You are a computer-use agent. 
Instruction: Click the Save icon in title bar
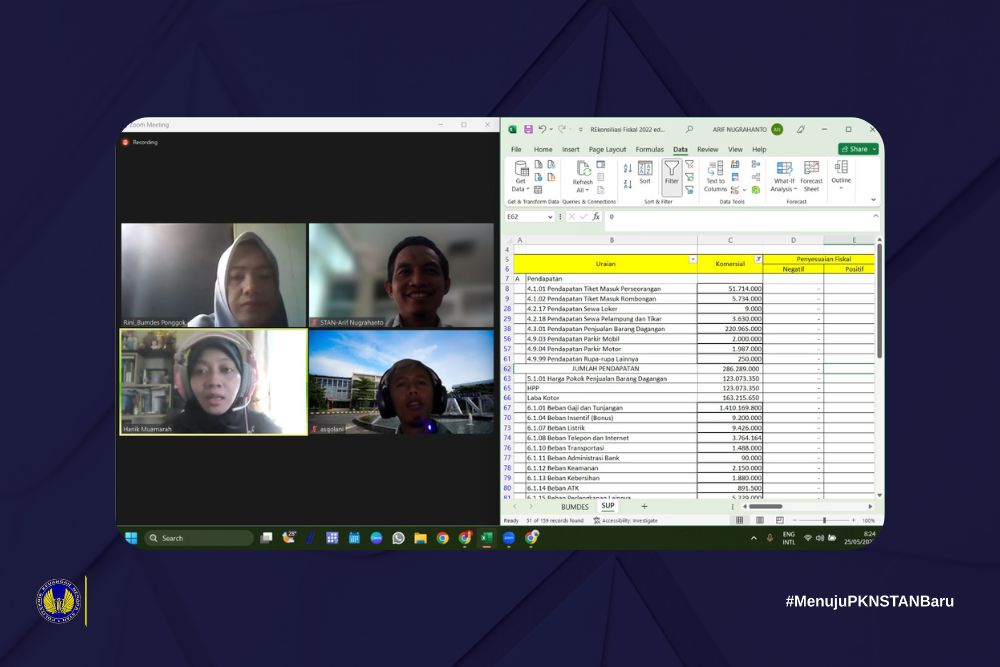527,129
